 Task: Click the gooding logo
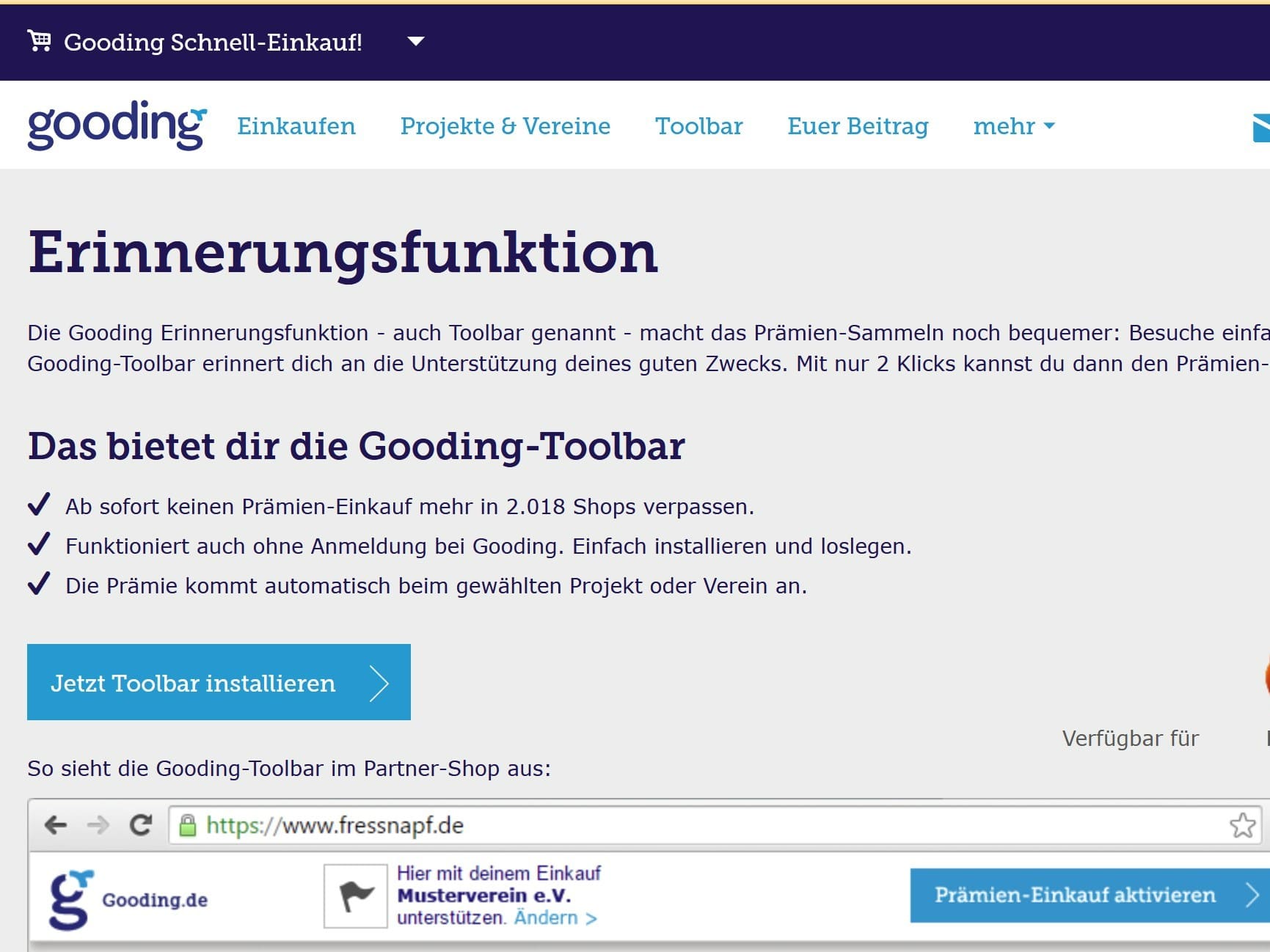117,125
